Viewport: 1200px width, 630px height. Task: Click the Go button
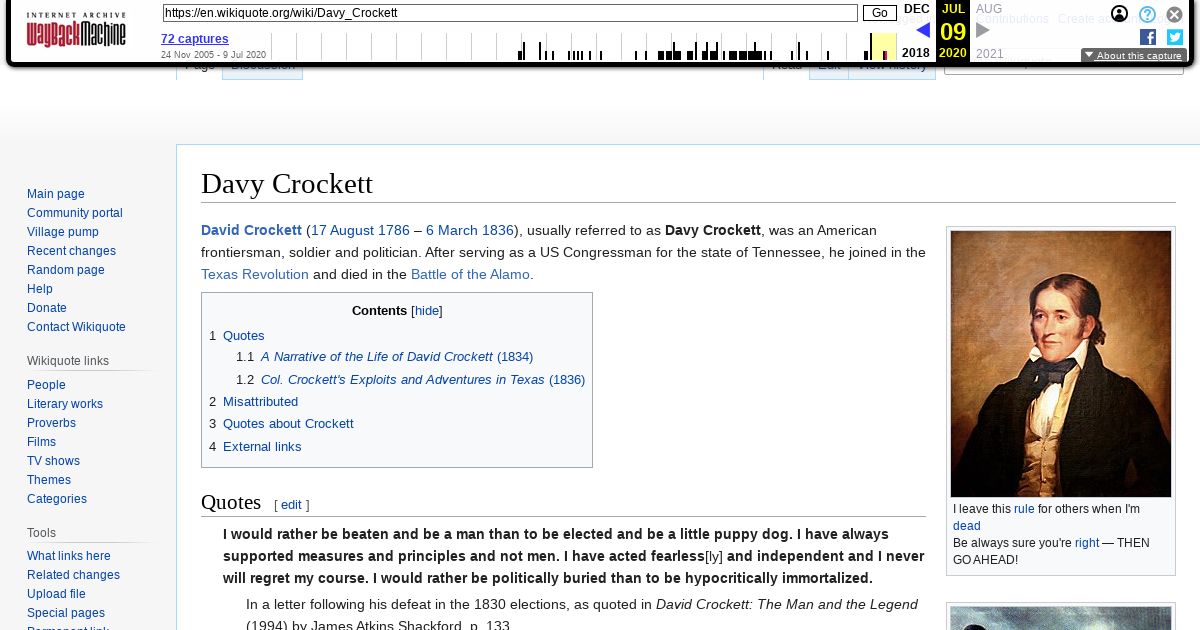click(880, 13)
